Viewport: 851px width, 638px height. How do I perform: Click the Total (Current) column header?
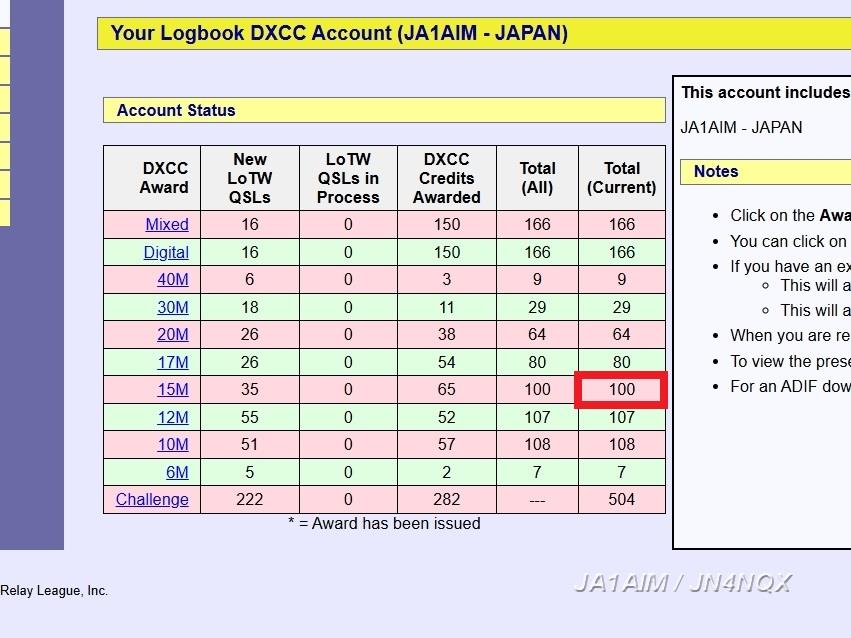tap(621, 178)
